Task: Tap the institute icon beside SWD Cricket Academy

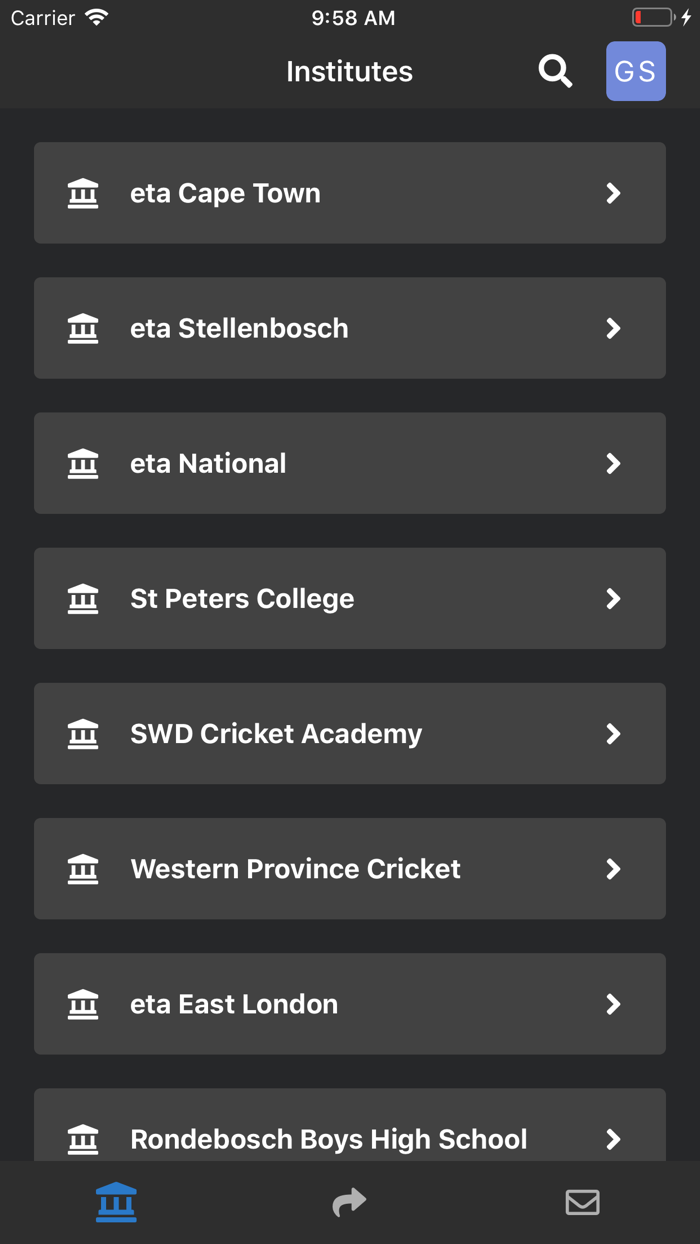Action: (x=83, y=733)
